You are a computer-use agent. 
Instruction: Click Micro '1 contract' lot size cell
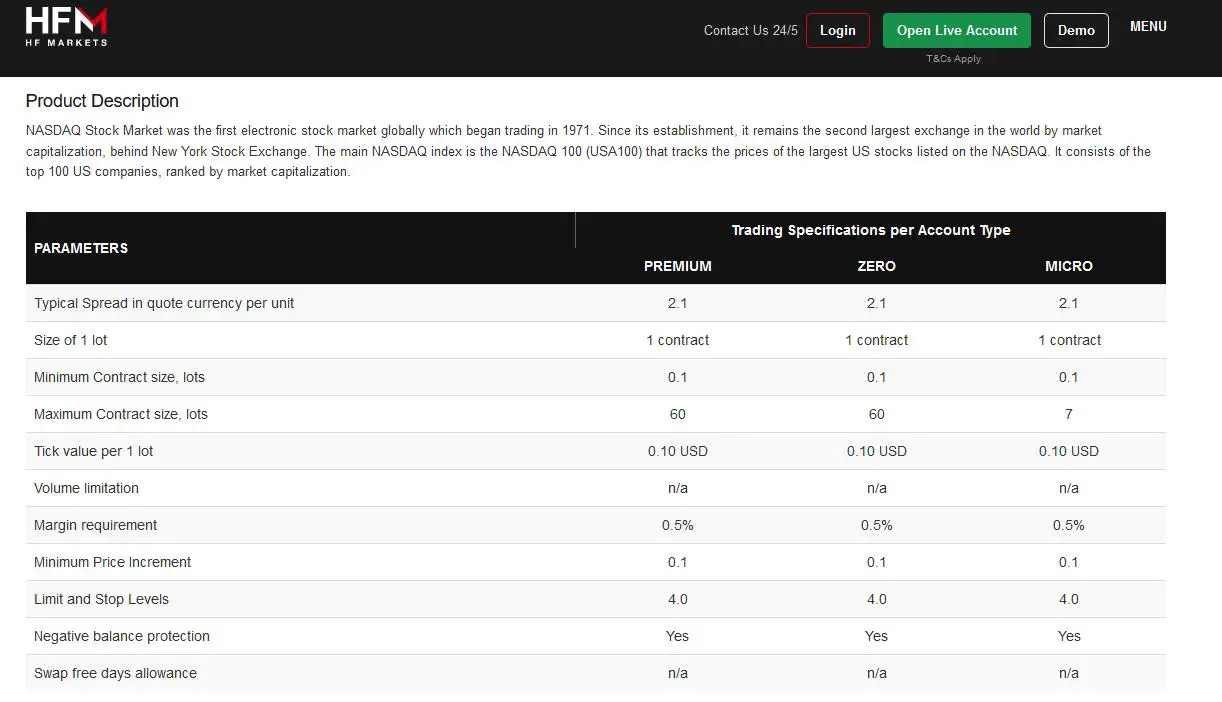1069,340
